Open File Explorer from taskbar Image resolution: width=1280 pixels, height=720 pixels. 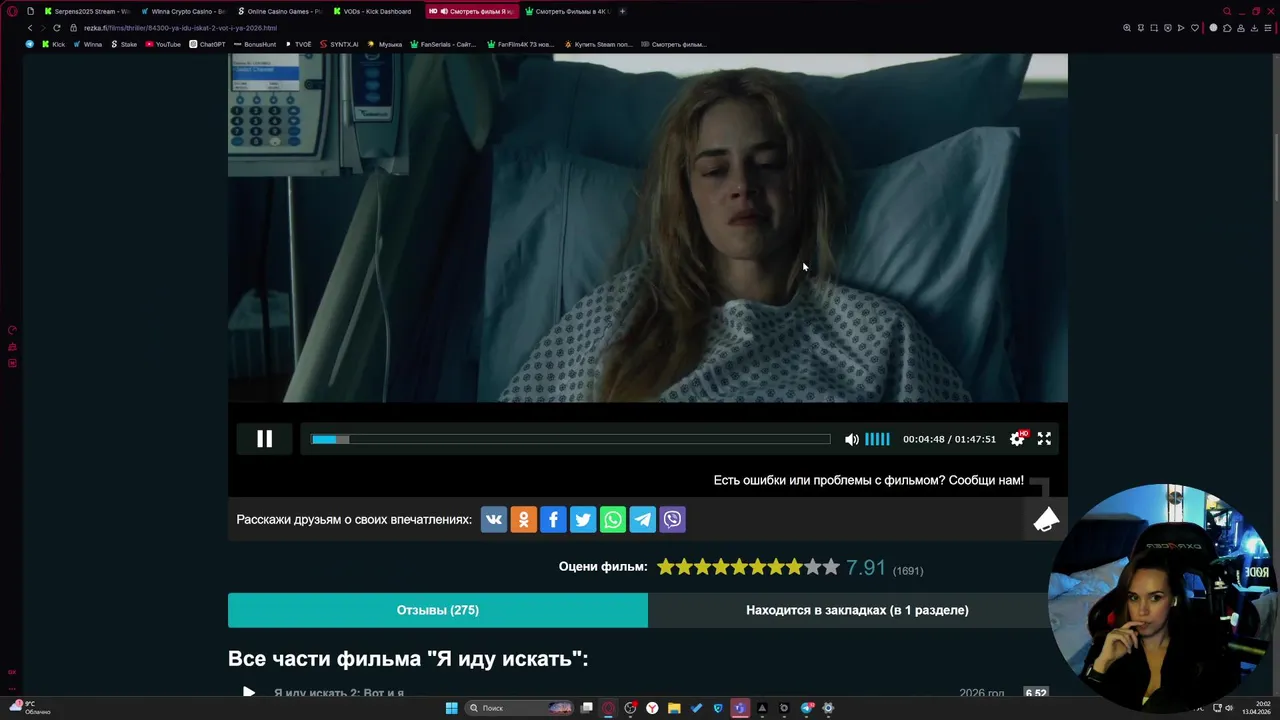pyautogui.click(x=674, y=708)
